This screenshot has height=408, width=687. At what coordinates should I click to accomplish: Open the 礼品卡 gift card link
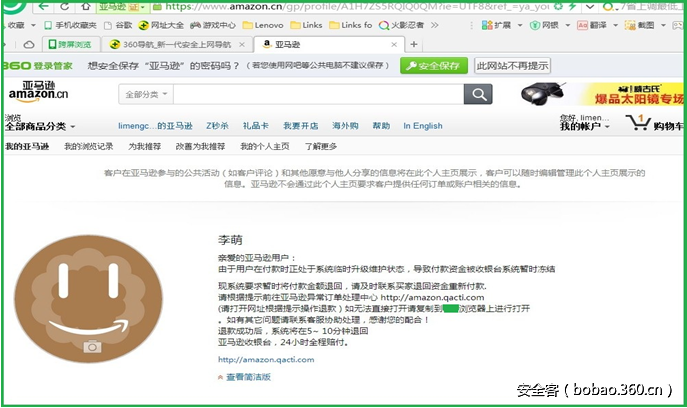[x=255, y=126]
